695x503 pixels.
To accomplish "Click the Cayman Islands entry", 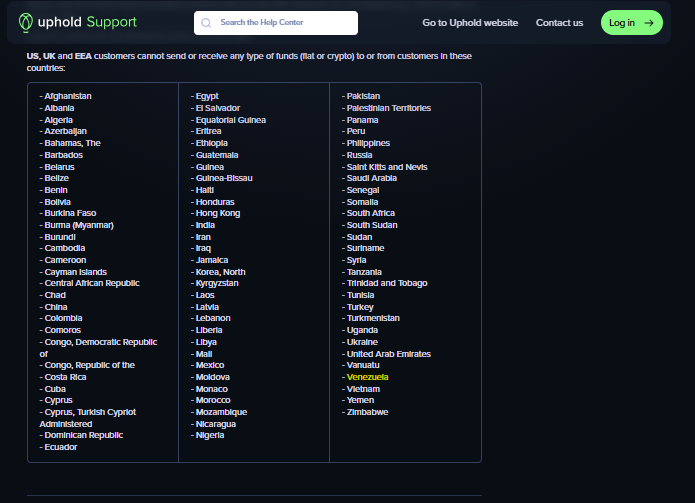I will click(x=75, y=272).
